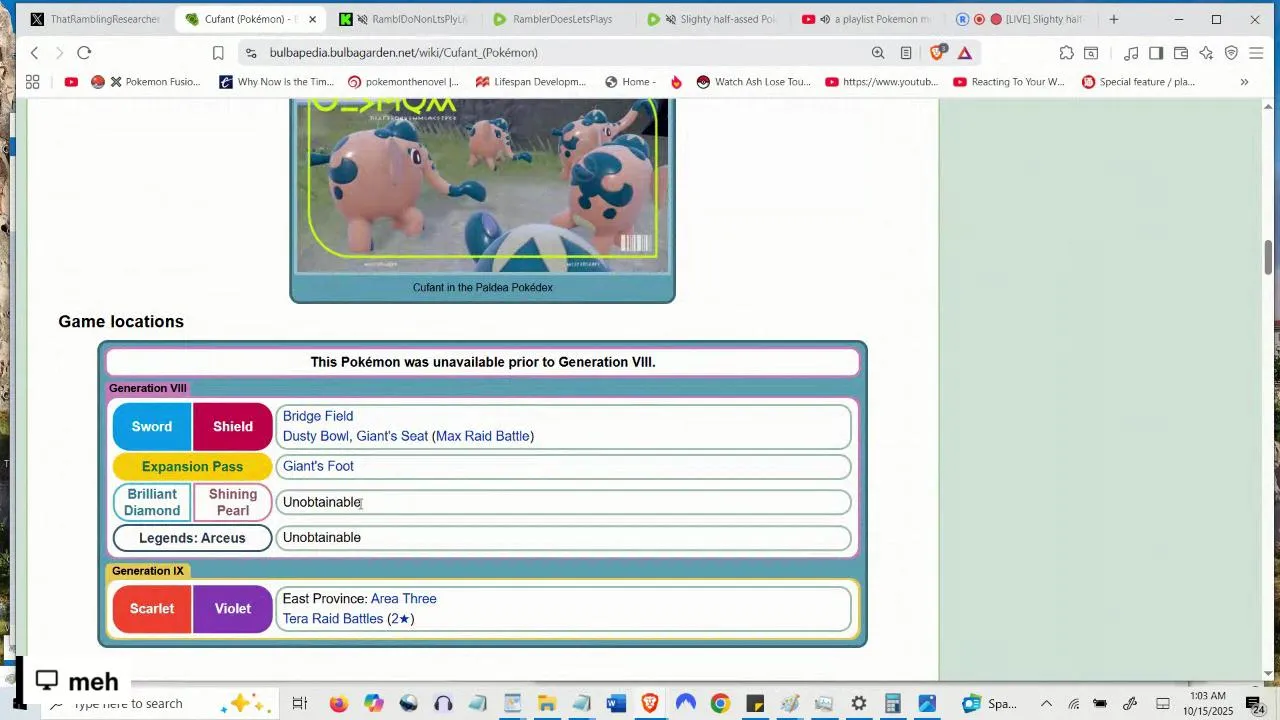Open the pokemonthenovel bookmark
This screenshot has width=1280, height=720.
point(404,82)
